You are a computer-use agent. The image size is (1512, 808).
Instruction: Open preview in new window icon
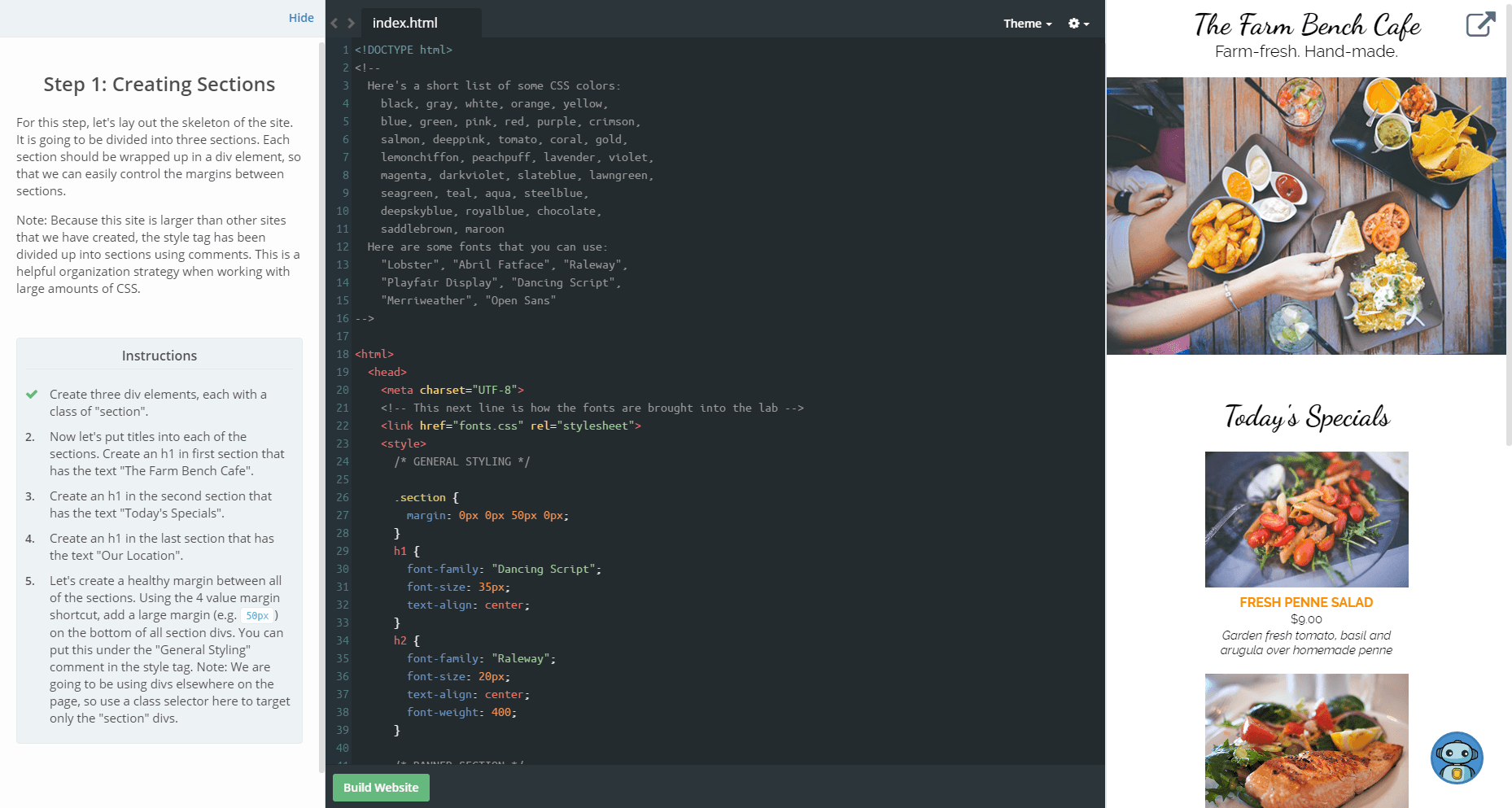click(x=1480, y=24)
